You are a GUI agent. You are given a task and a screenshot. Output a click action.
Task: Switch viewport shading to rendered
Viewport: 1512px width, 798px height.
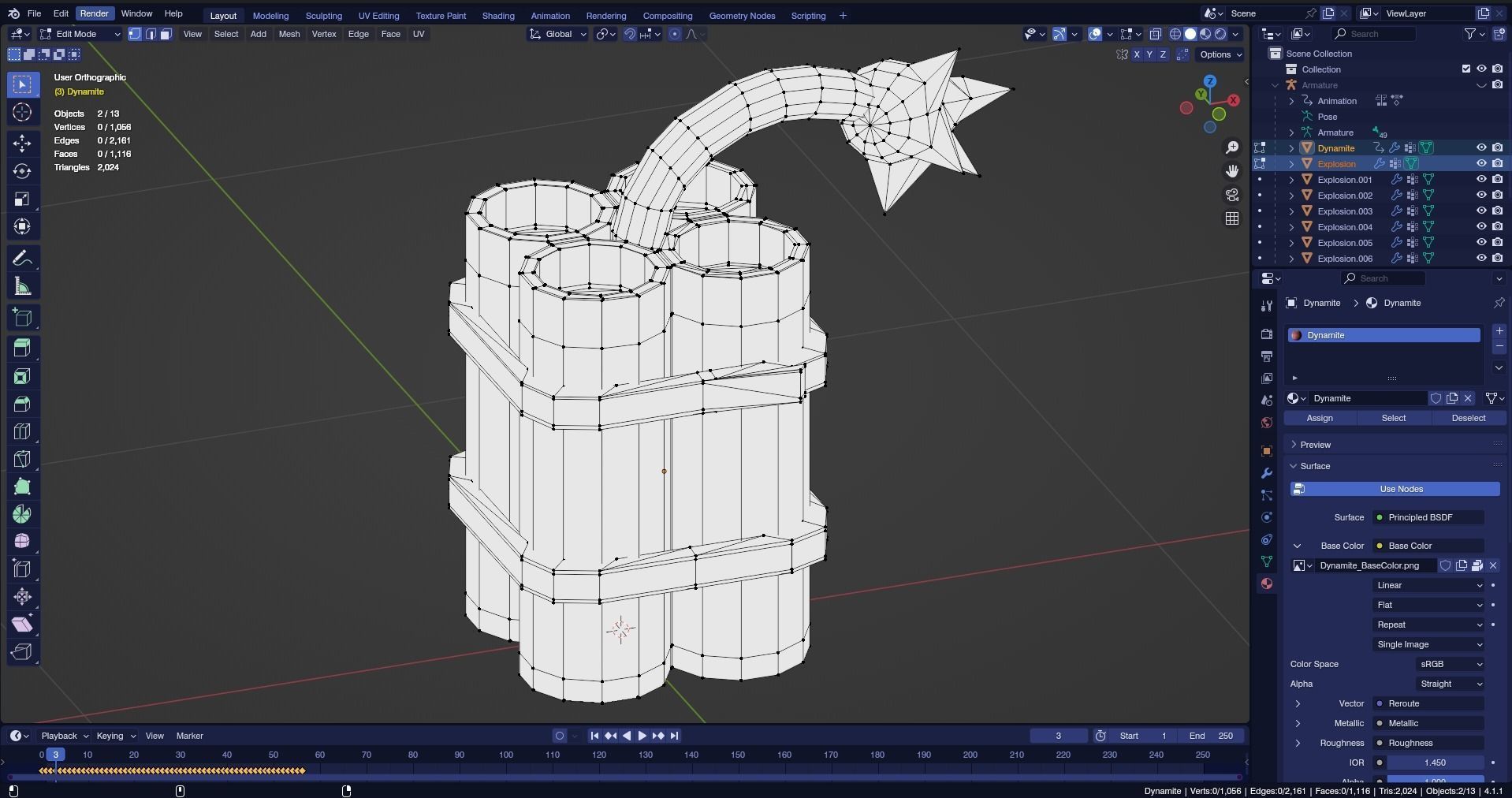pyautogui.click(x=1220, y=34)
